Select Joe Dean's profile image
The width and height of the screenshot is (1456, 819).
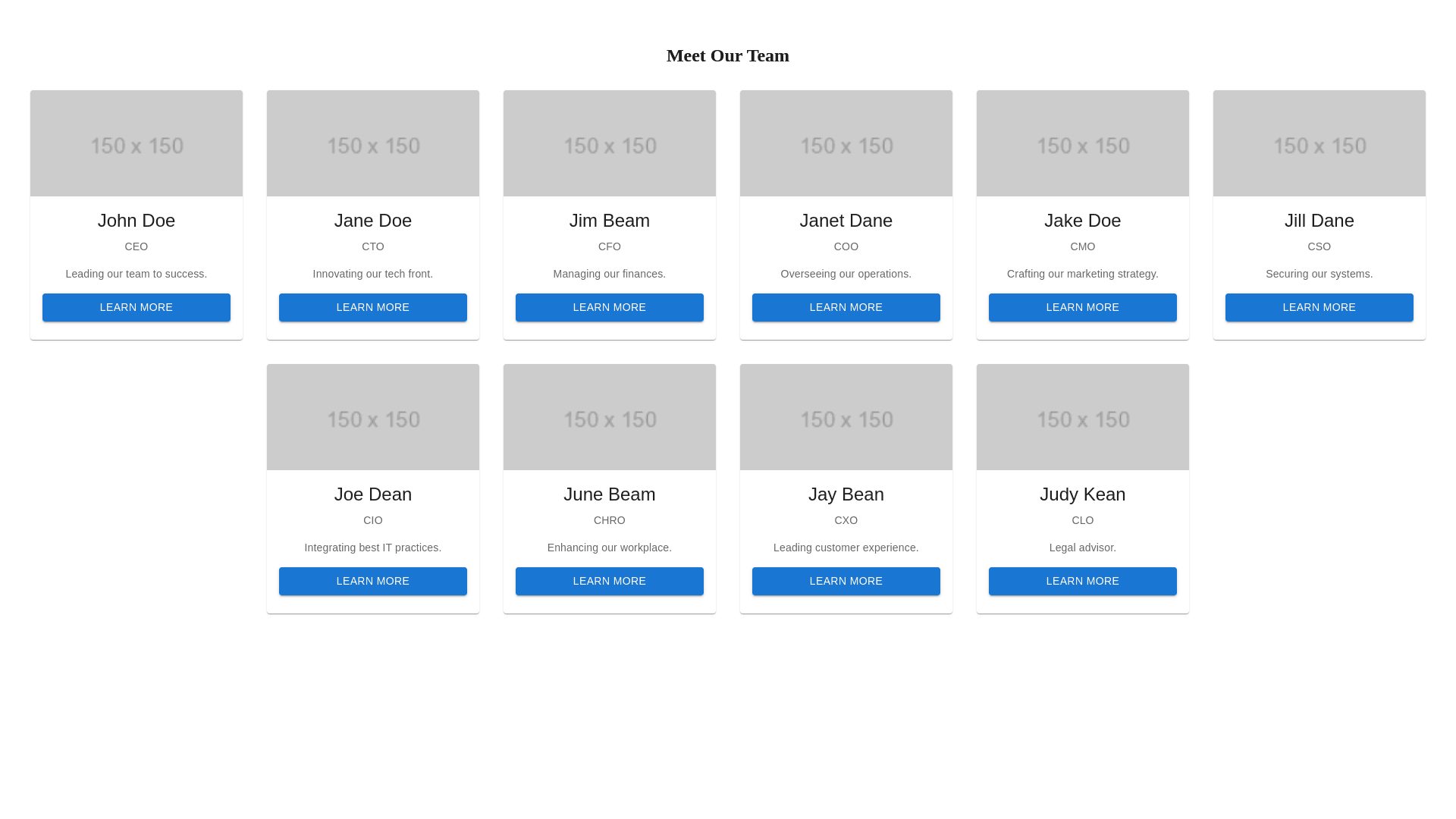click(373, 417)
